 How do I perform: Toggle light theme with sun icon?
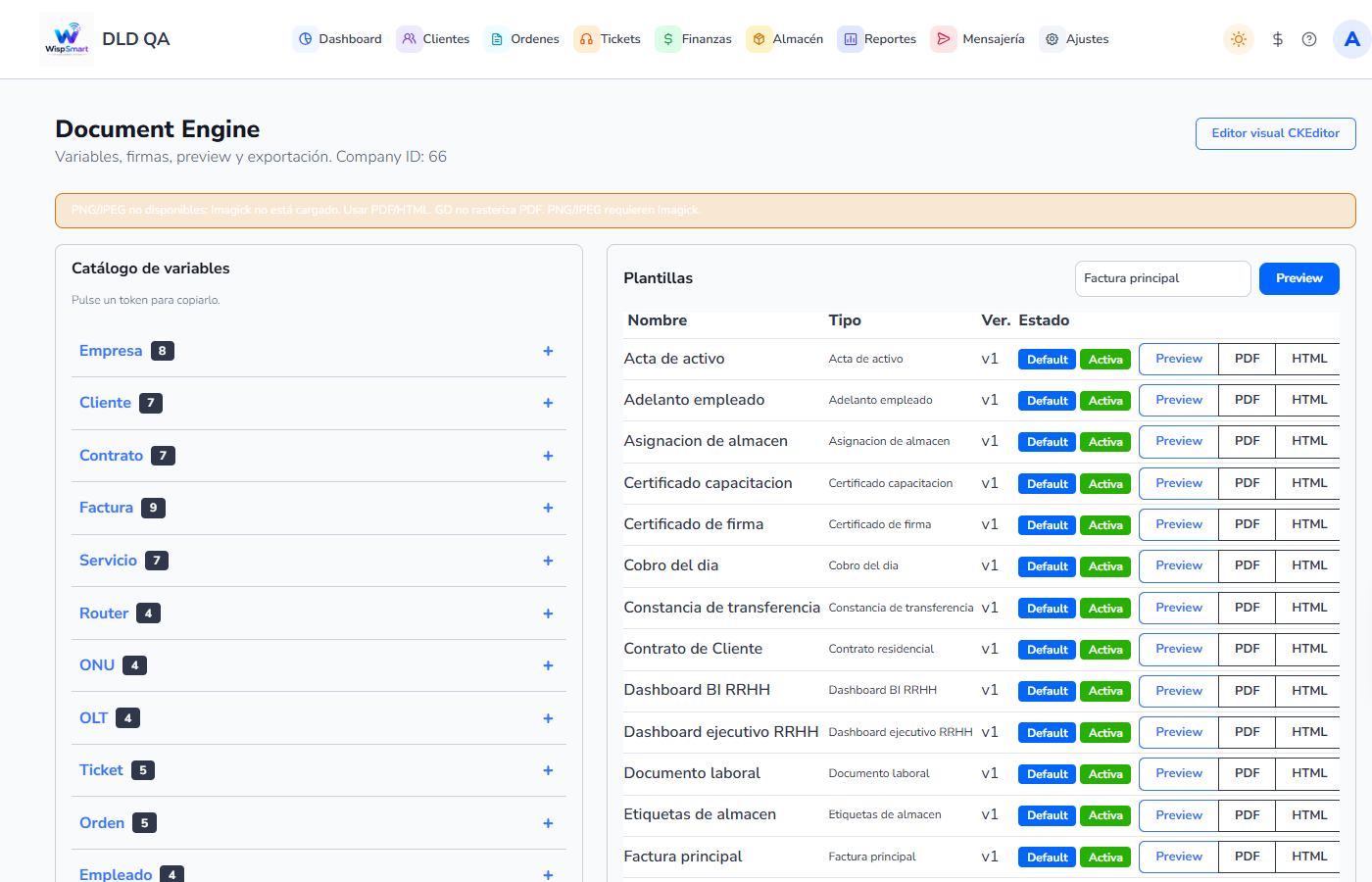point(1239,39)
